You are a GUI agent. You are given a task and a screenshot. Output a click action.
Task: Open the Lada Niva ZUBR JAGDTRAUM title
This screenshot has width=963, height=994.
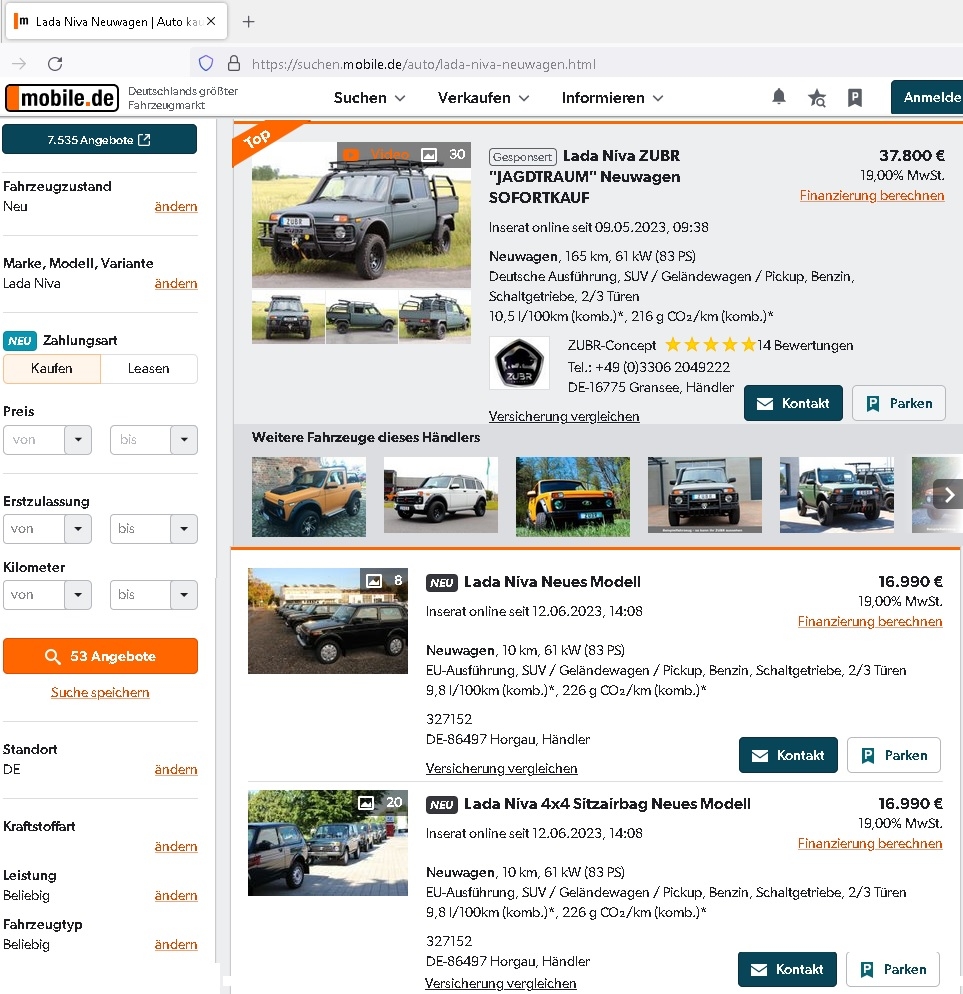point(586,176)
